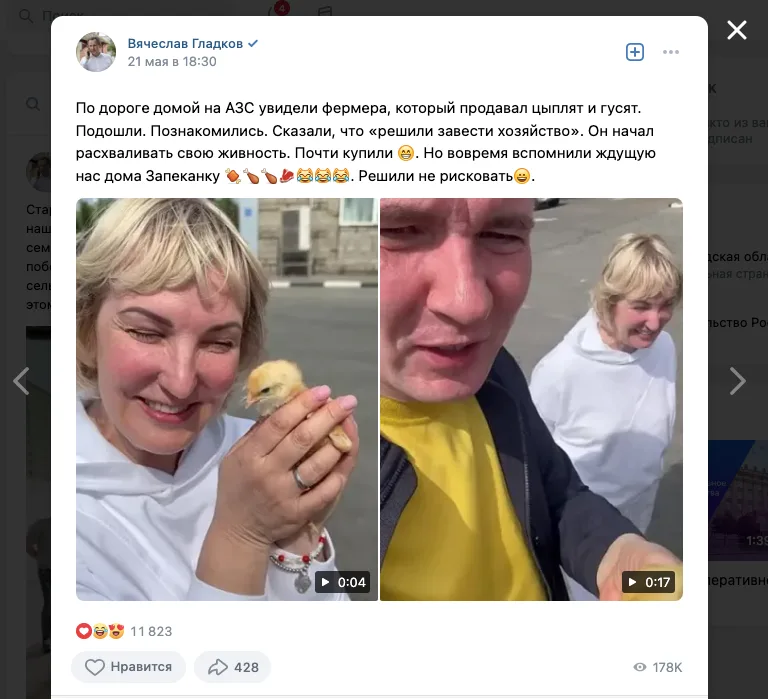Click the verified checkmark badge
The width and height of the screenshot is (768, 699).
[253, 44]
